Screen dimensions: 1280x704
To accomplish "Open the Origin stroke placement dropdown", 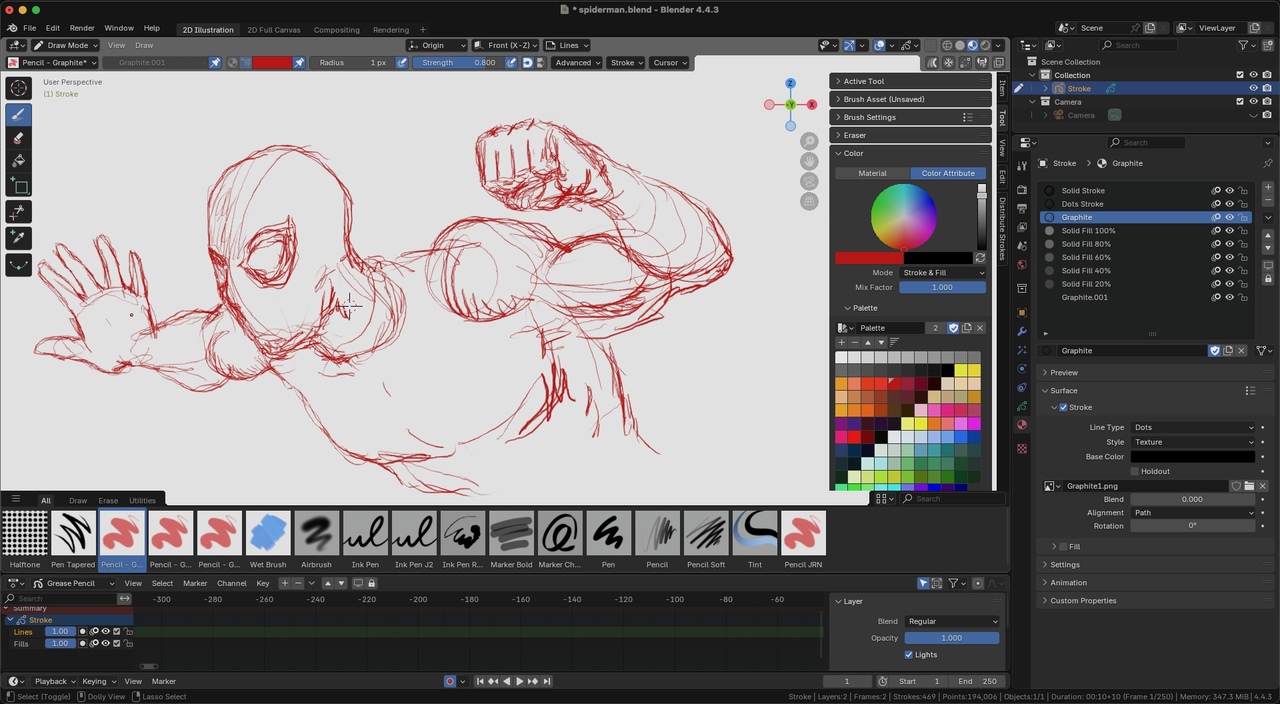I will pos(437,45).
